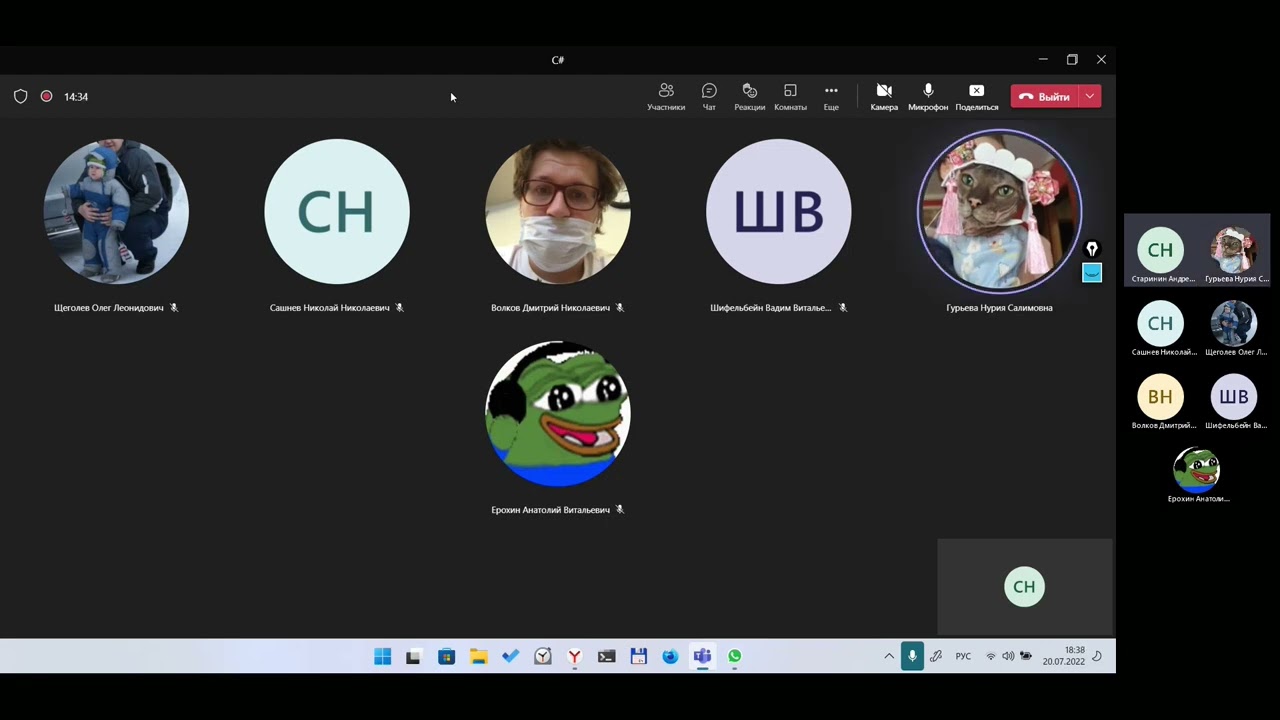Click the shield security icon
This screenshot has width=1280, height=720.
click(20, 97)
